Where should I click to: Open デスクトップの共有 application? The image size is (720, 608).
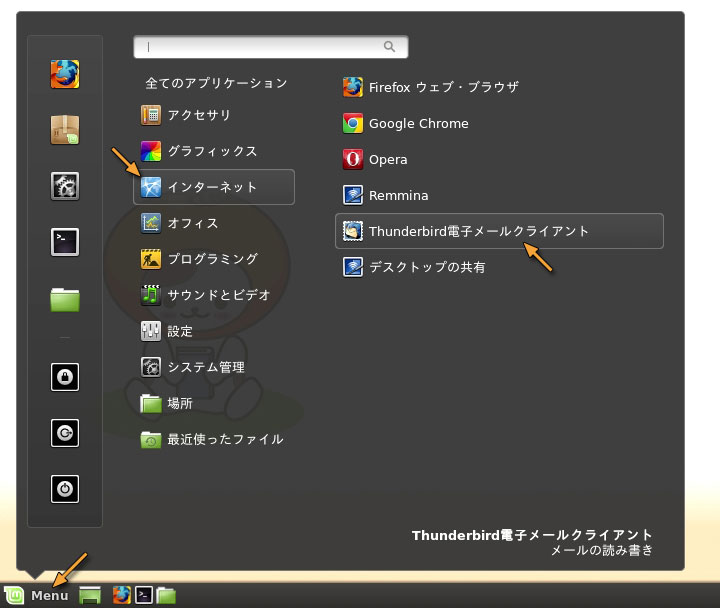pos(427,267)
